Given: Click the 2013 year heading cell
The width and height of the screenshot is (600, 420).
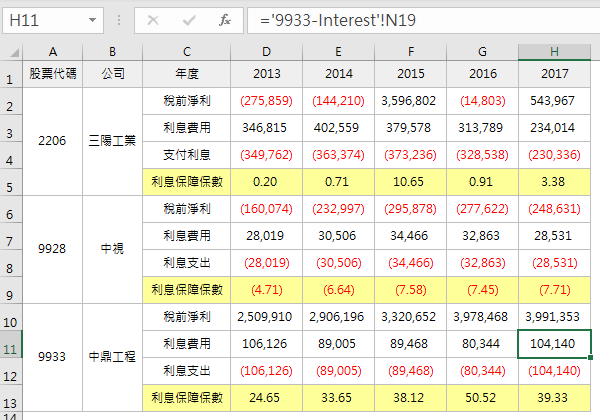Looking at the screenshot, I should (266, 74).
